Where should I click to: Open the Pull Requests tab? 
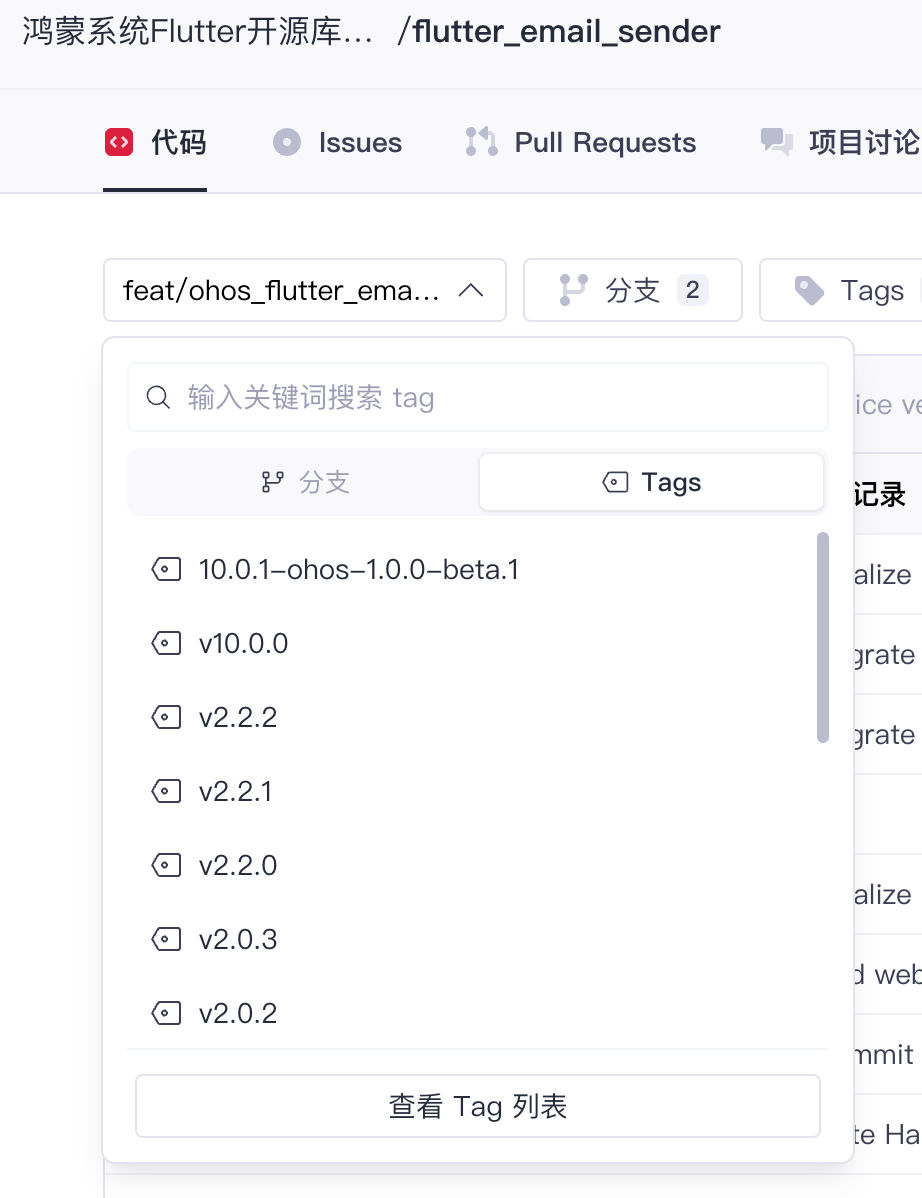pyautogui.click(x=581, y=142)
